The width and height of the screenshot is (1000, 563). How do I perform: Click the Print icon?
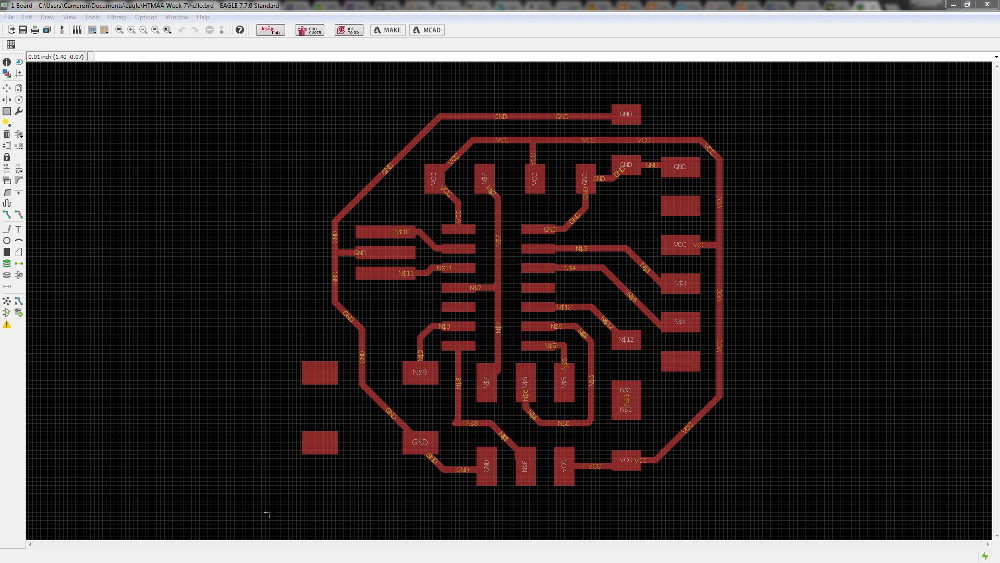(35, 30)
